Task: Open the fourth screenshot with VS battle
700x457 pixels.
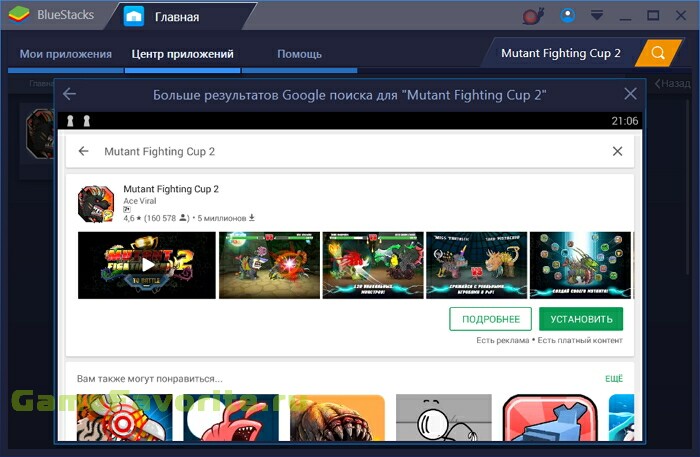Action: 476,266
